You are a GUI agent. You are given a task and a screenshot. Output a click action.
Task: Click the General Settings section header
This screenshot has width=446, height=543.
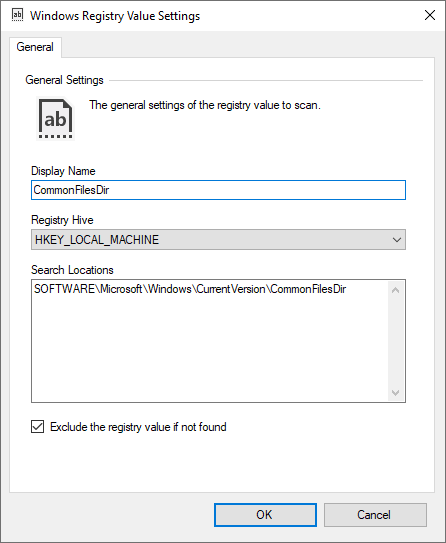point(64,80)
